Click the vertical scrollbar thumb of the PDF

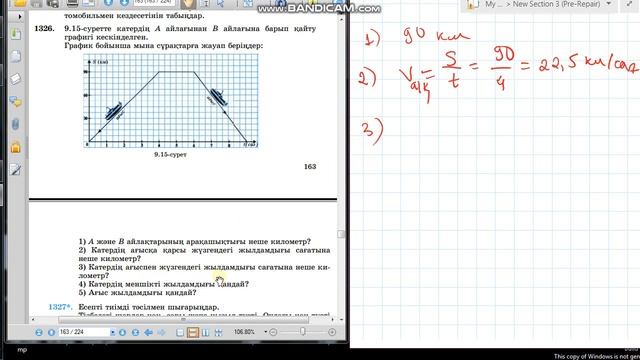[341, 234]
